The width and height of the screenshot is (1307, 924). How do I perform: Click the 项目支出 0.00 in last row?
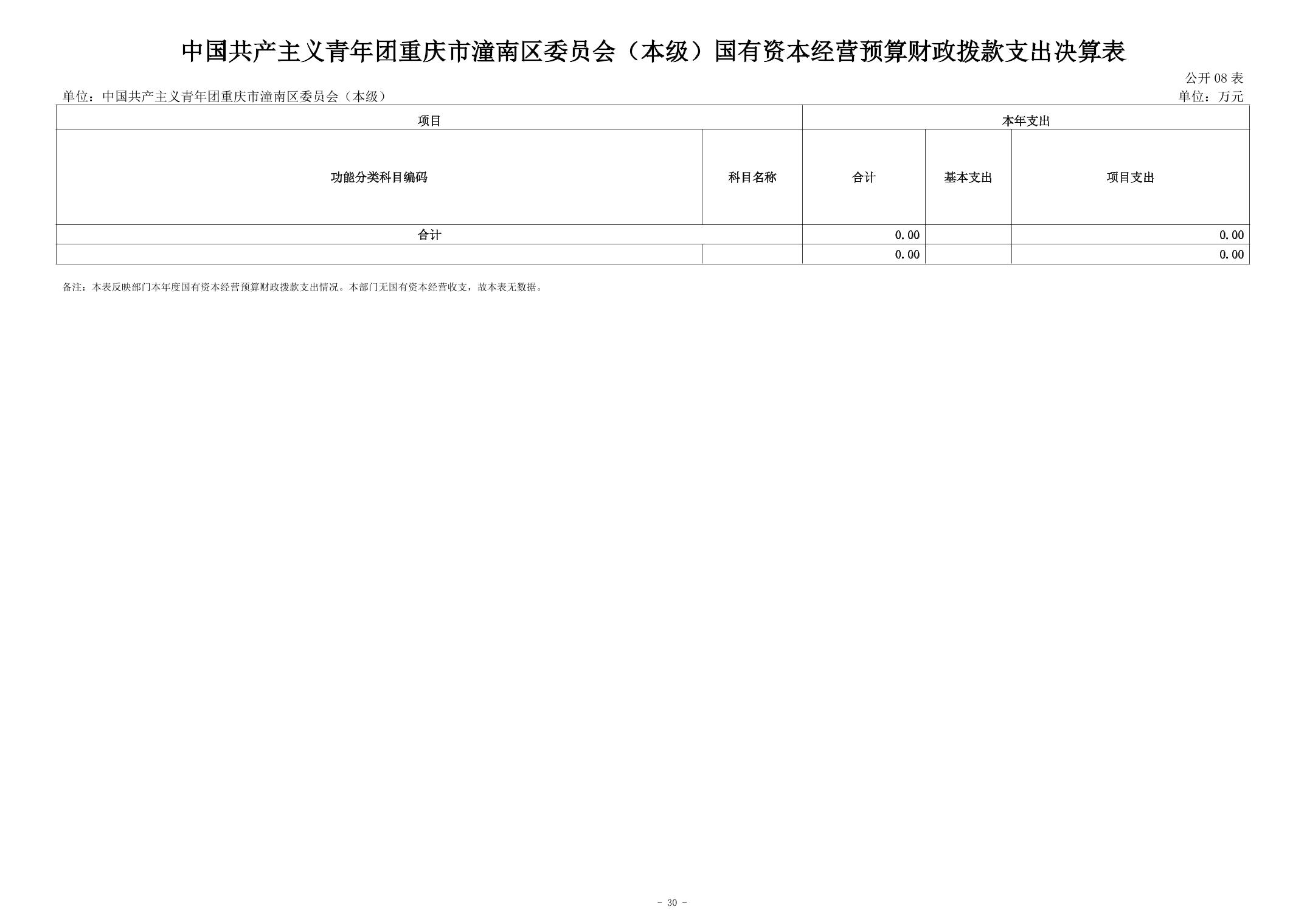point(1231,254)
